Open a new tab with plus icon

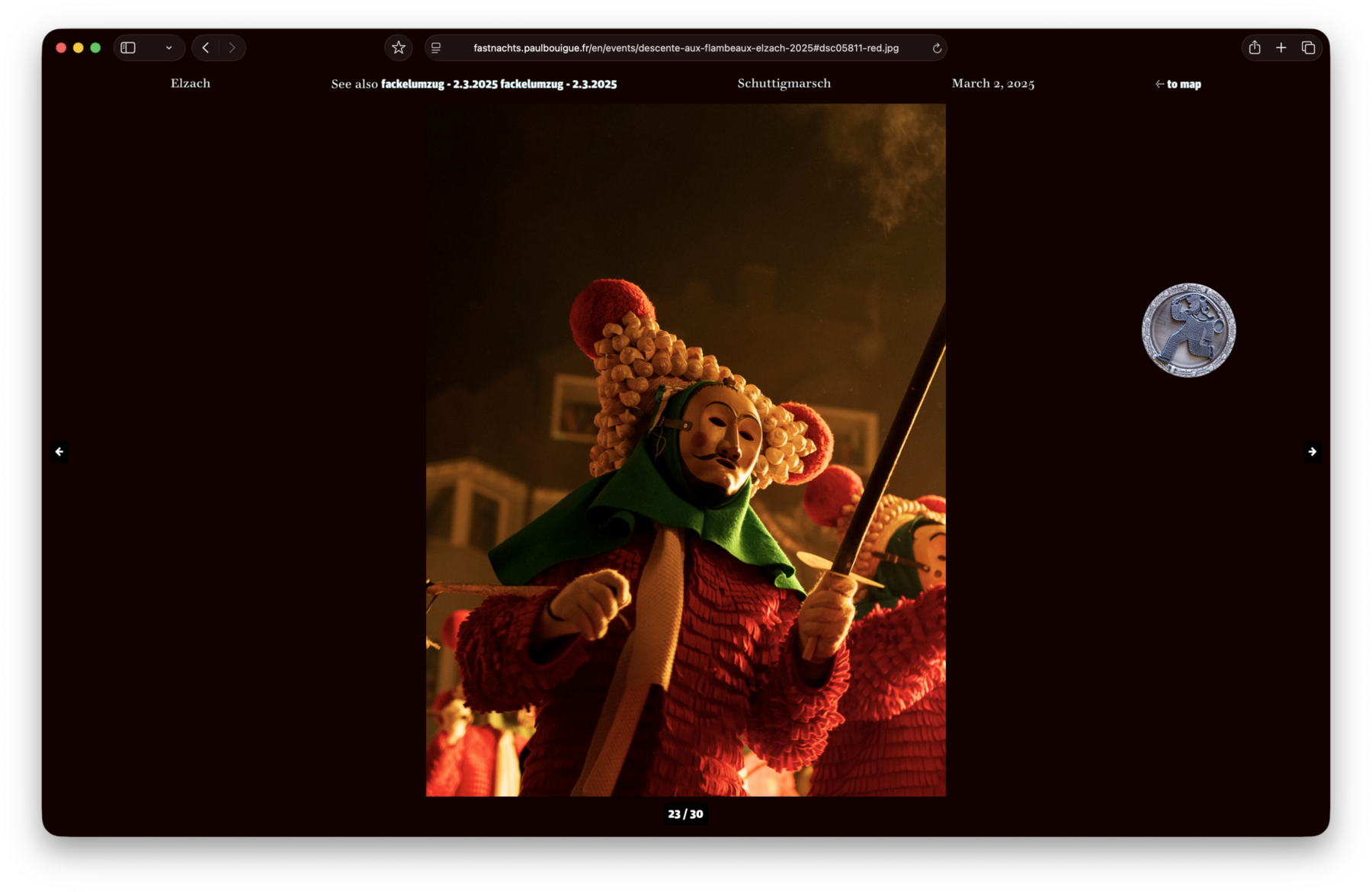tap(1281, 48)
